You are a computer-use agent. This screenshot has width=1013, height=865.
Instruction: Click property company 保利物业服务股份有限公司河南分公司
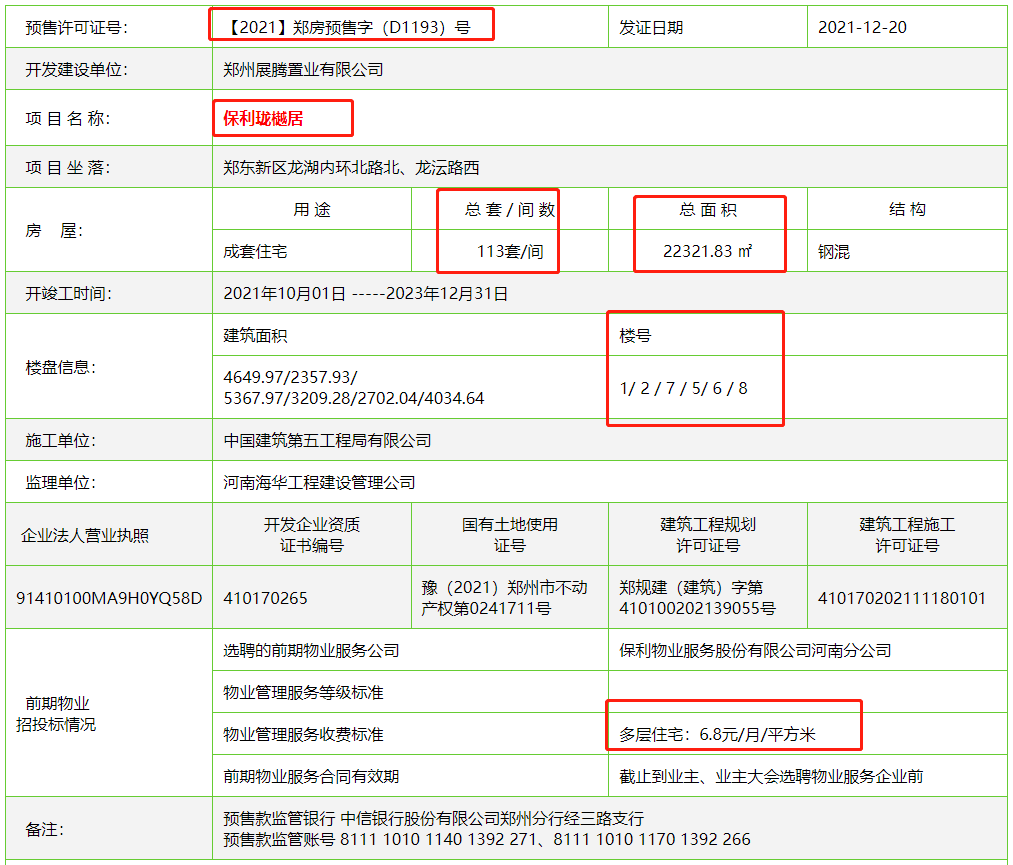pos(755,650)
